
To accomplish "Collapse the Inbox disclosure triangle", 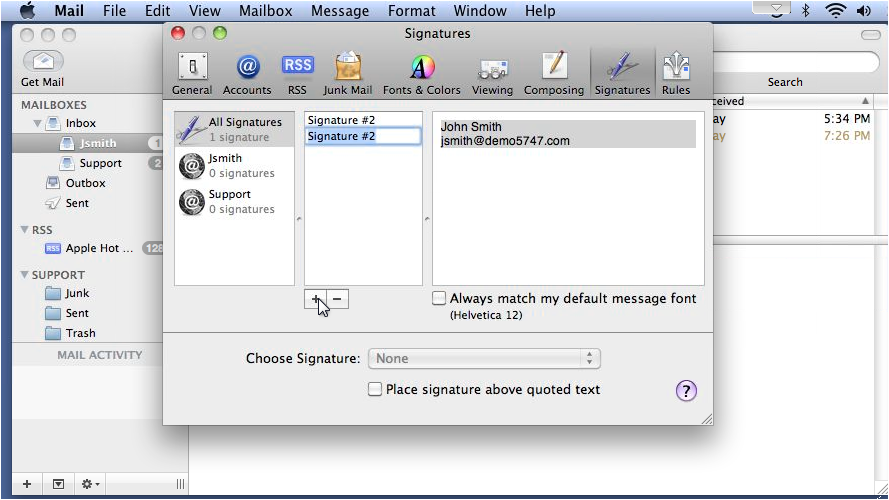I will click(37, 123).
